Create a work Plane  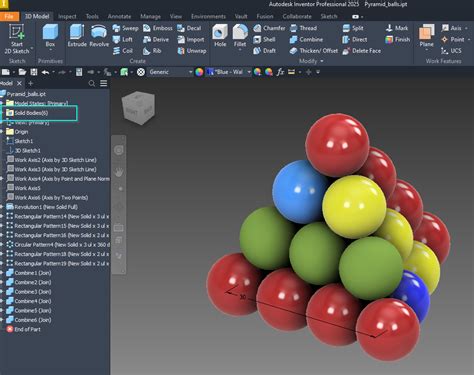[427, 37]
